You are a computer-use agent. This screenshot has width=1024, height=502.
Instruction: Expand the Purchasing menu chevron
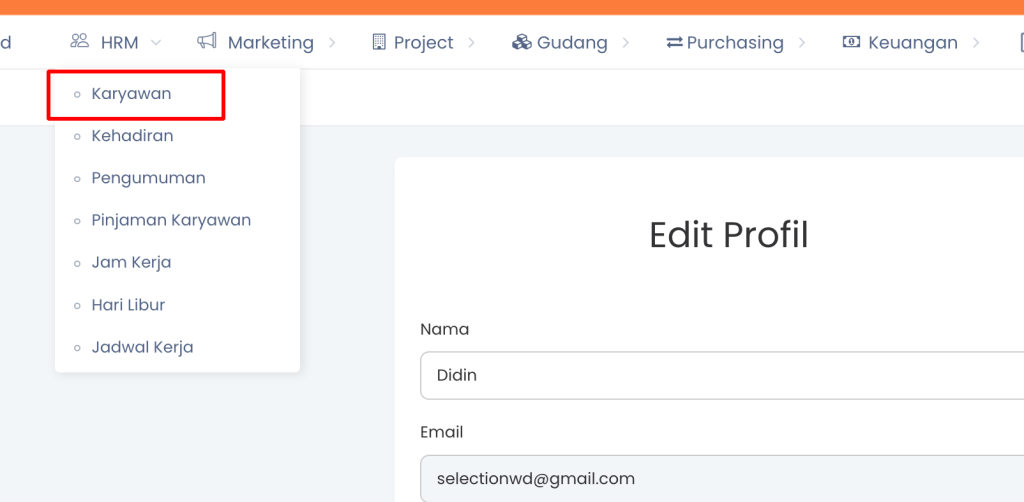click(802, 43)
